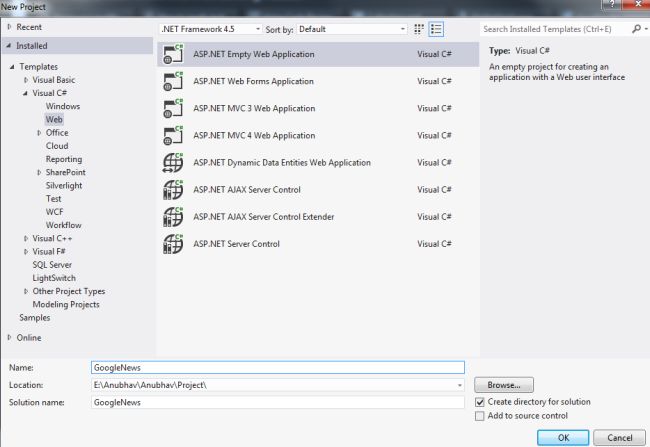
Task: Click the Search Installed Templates box
Action: pyautogui.click(x=555, y=29)
